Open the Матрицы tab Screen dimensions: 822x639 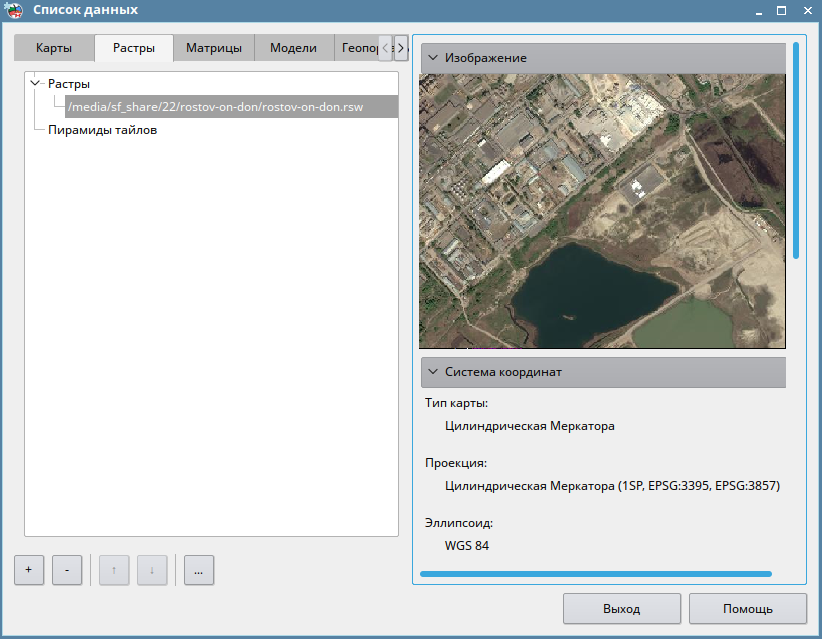pyautogui.click(x=213, y=48)
